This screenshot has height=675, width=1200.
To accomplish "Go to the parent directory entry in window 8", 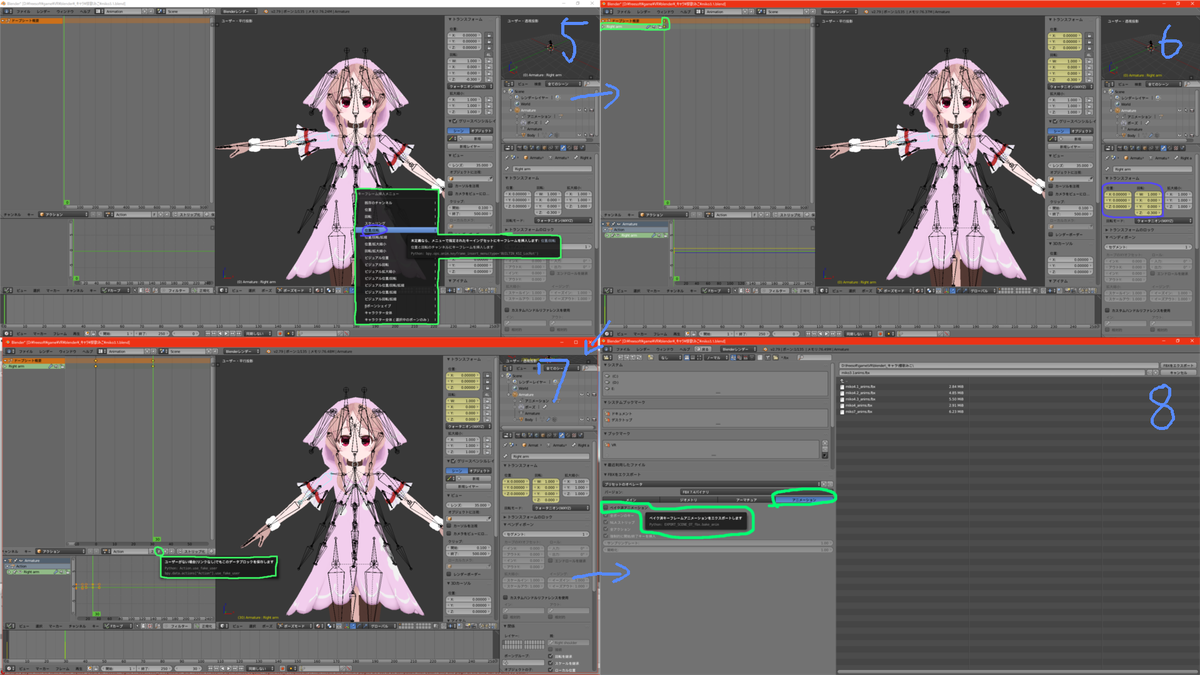I will [842, 380].
